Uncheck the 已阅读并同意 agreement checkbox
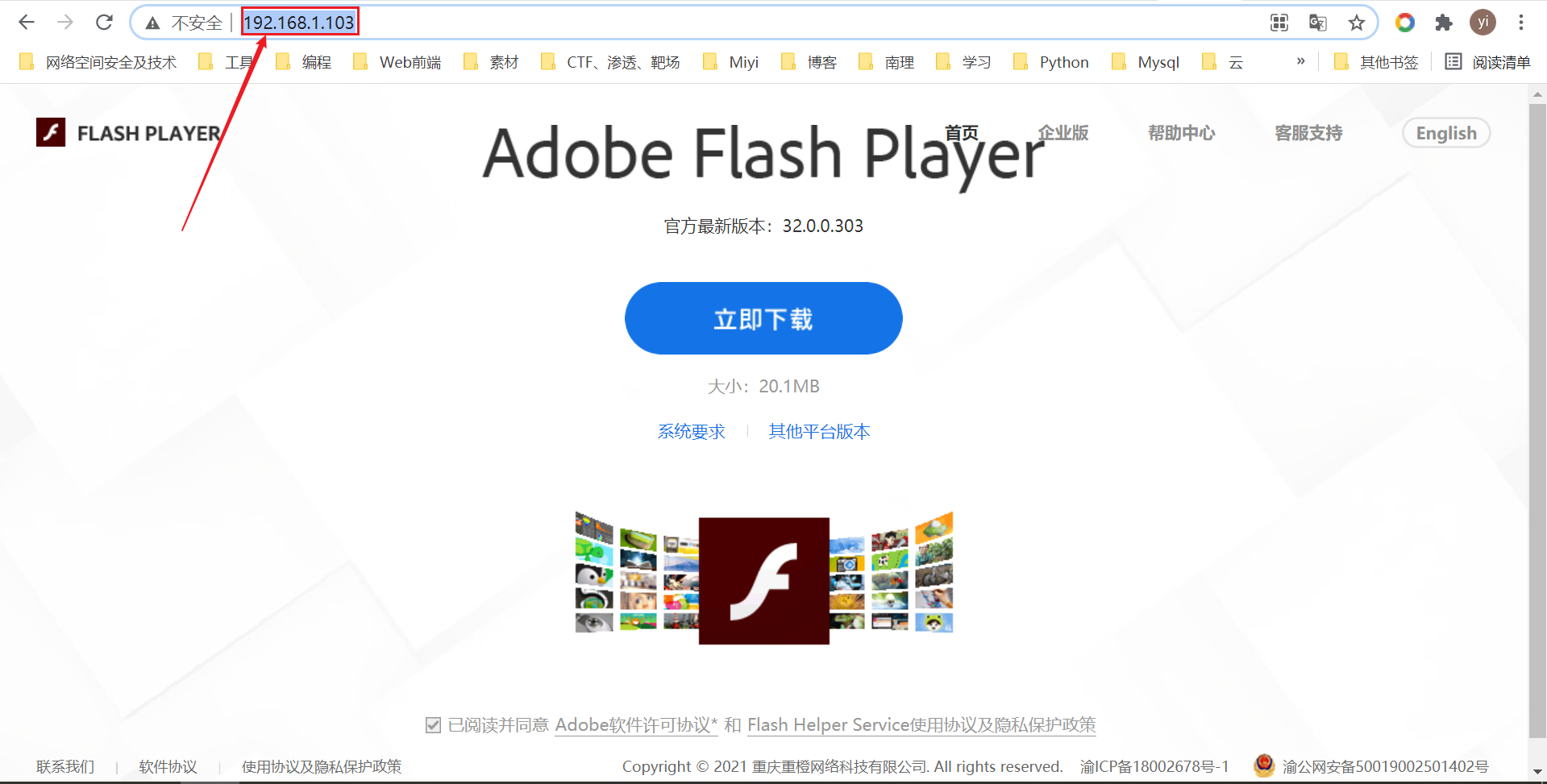 click(433, 725)
